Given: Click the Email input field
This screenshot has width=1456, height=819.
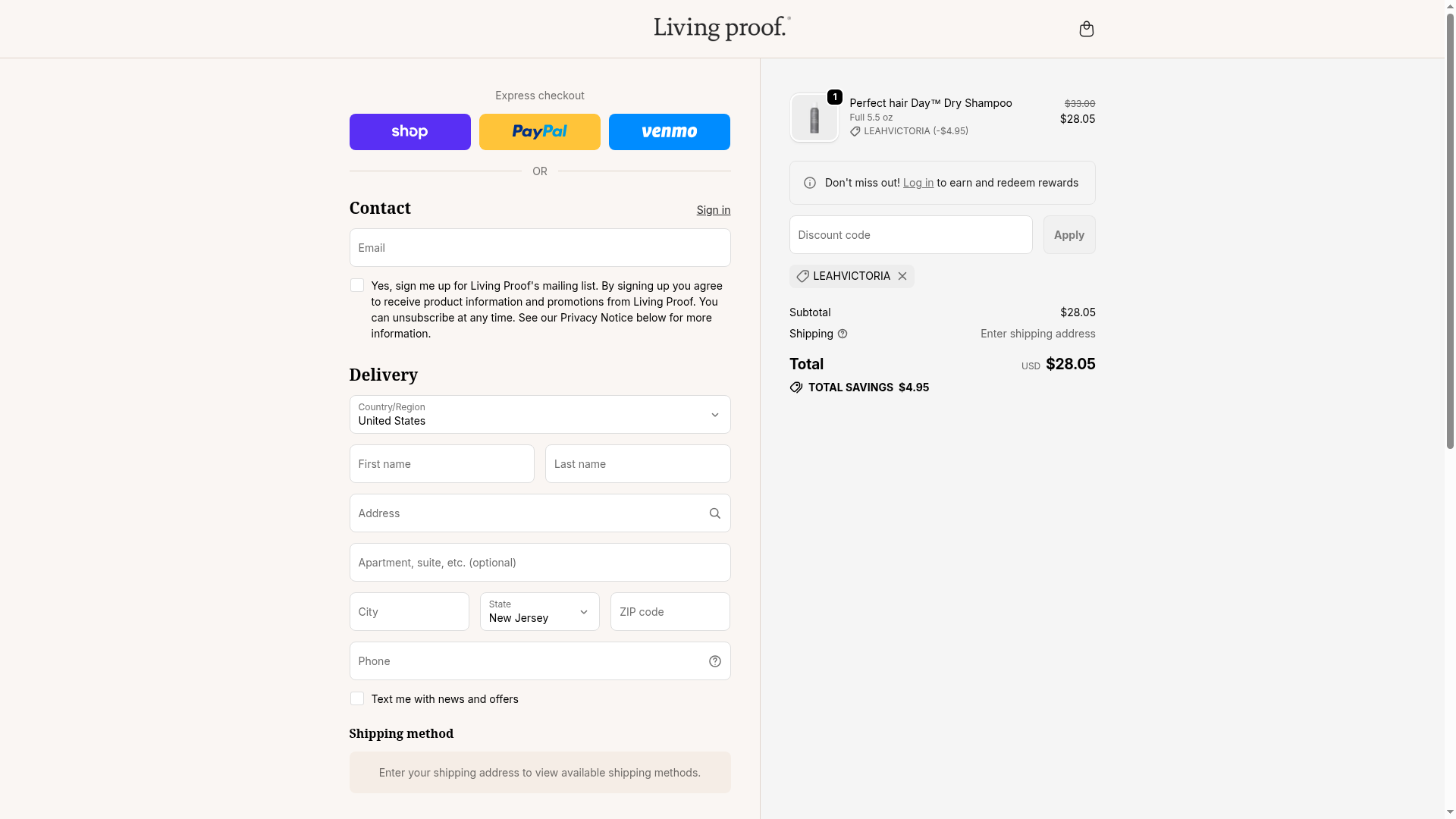Looking at the screenshot, I should pos(539,248).
